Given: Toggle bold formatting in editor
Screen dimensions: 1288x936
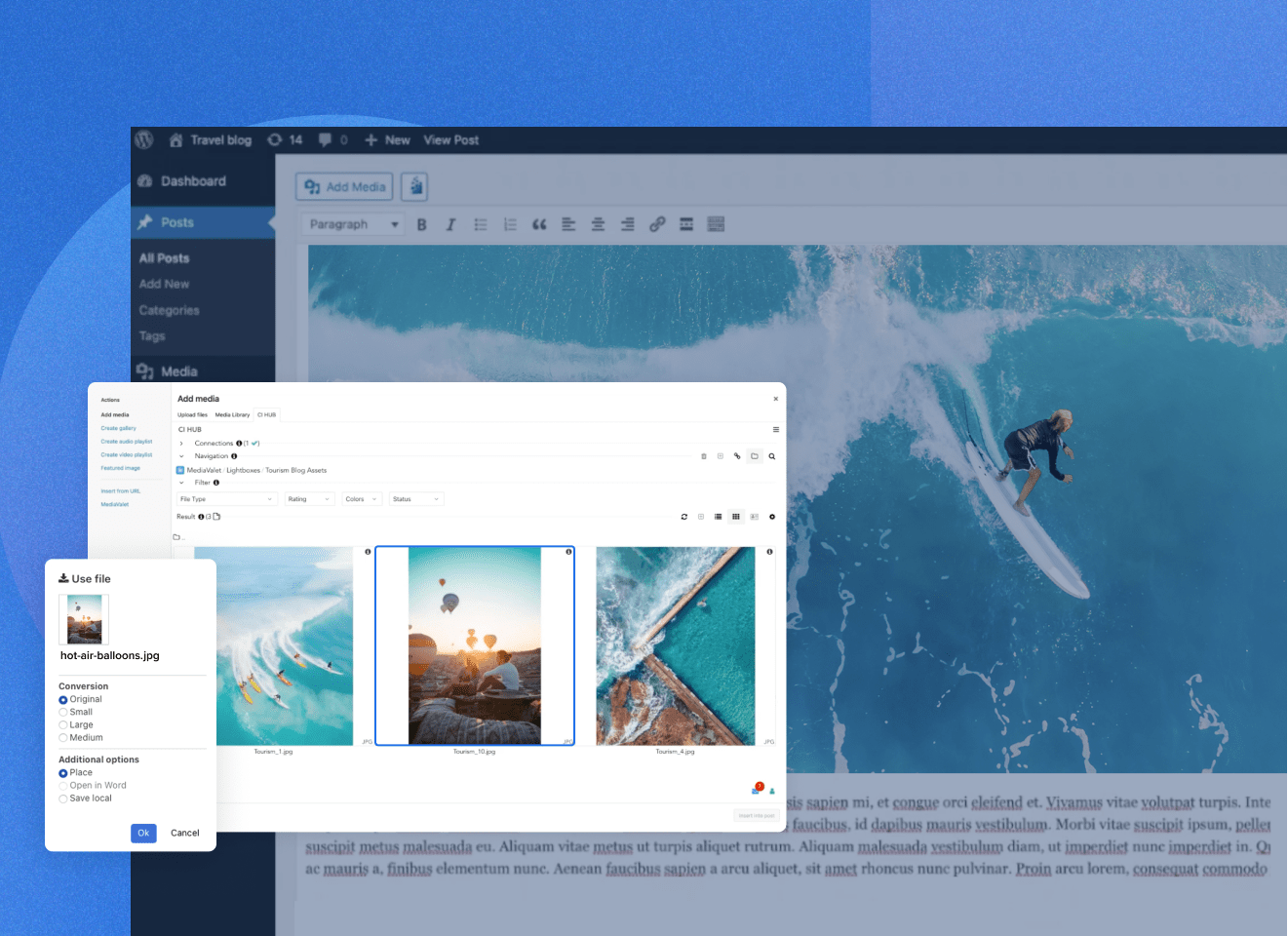Looking at the screenshot, I should (421, 224).
